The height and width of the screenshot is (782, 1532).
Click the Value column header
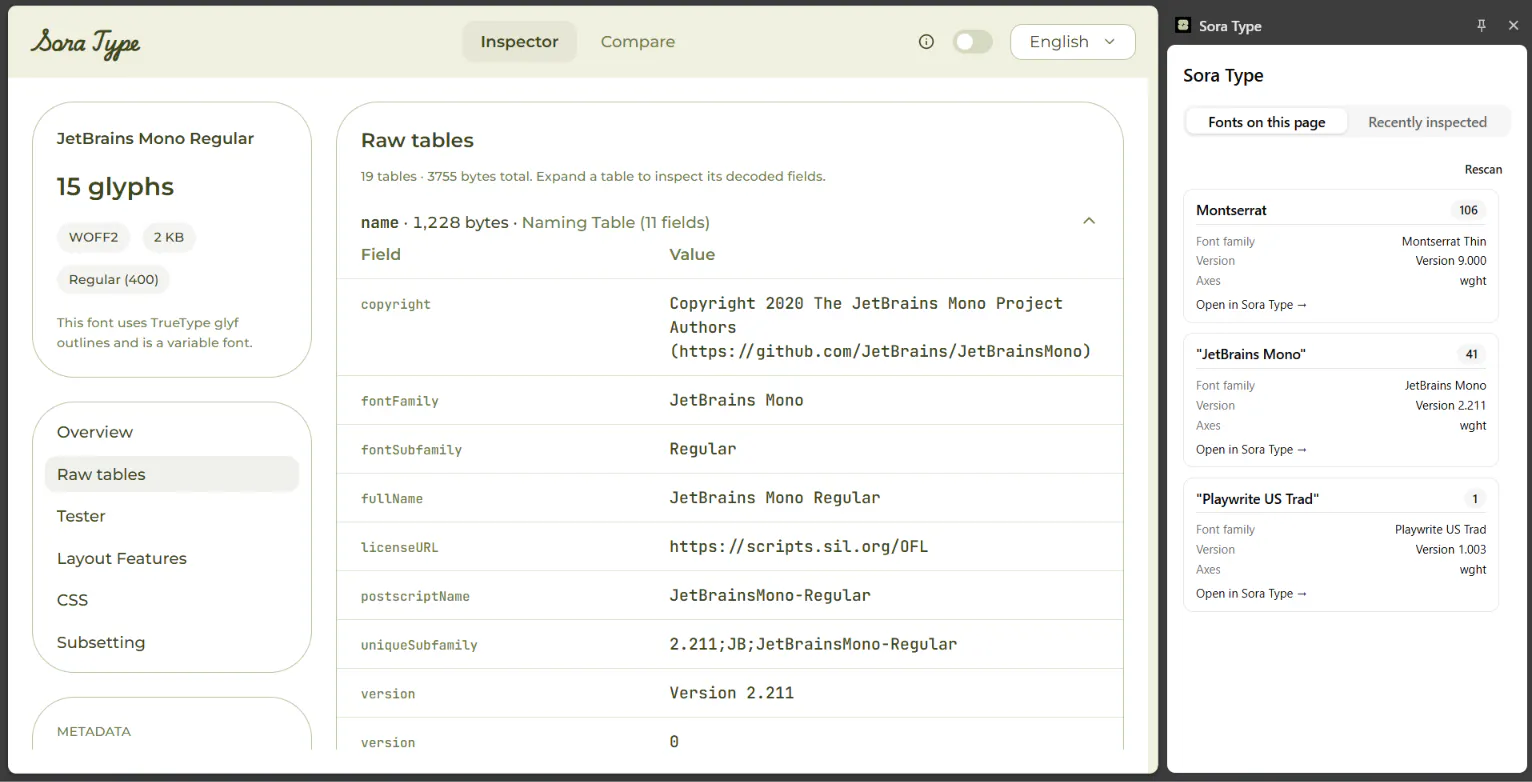click(x=692, y=254)
